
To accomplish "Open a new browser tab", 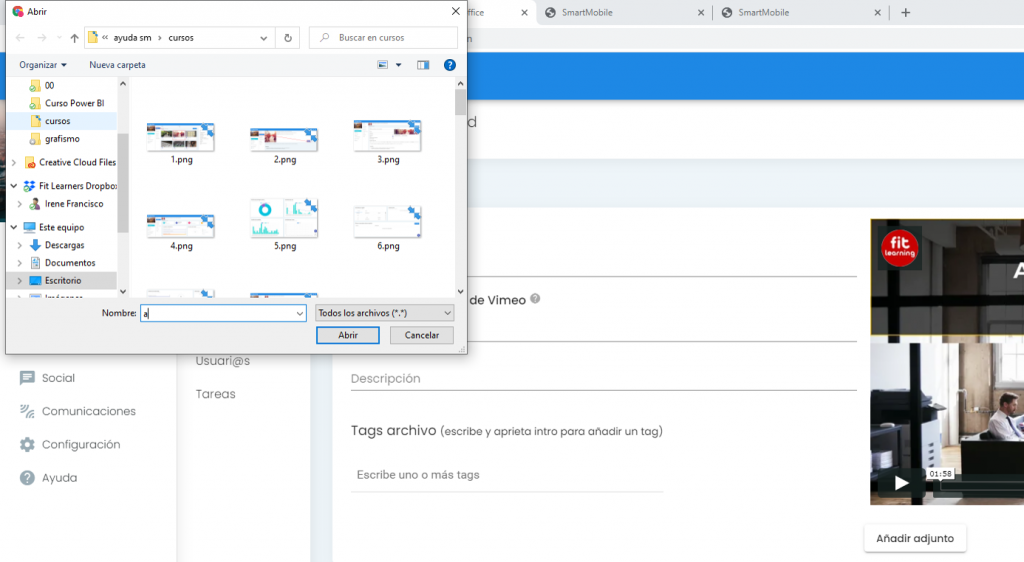I will pyautogui.click(x=906, y=13).
